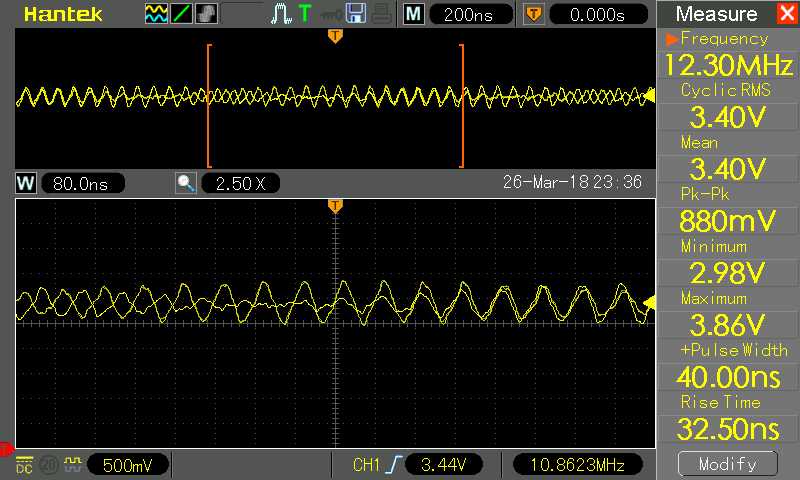Click the Mean 3.40V value
The height and width of the screenshot is (480, 800).
pos(728,169)
